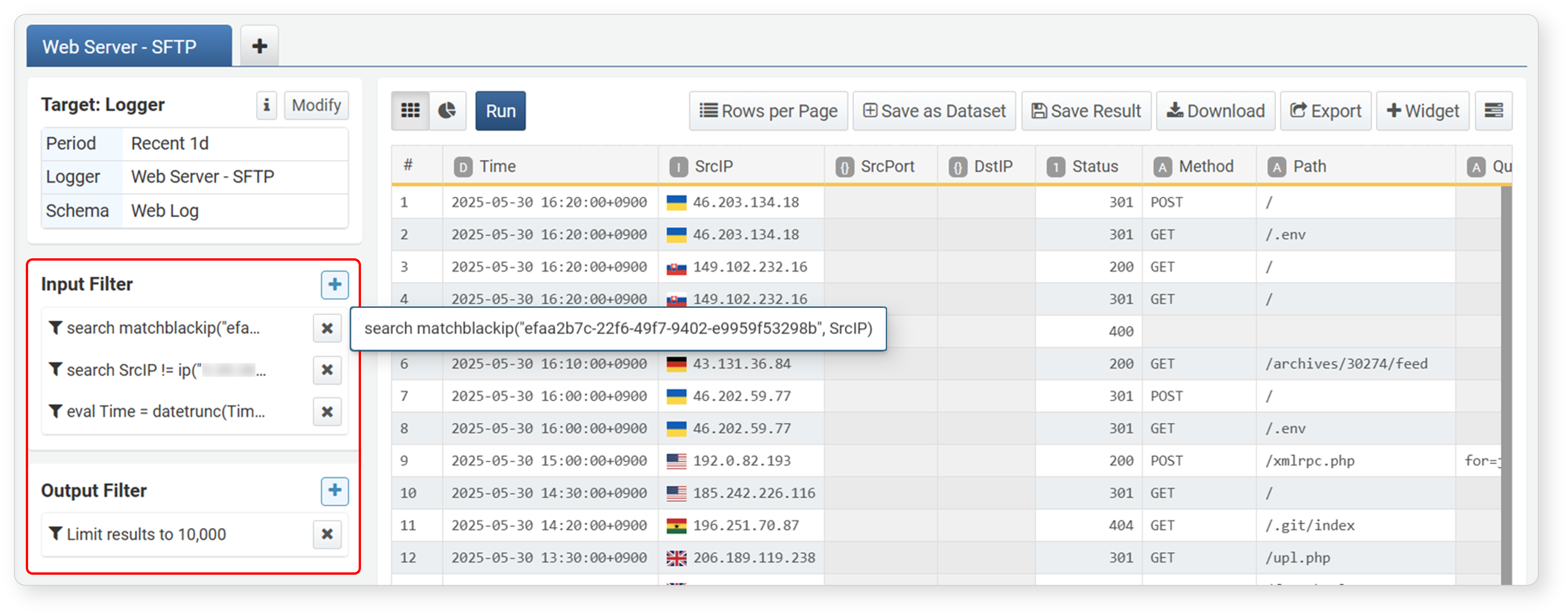Screen dimensions: 1568x615
Task: Click the Ghana flag beside 196.251.70.87
Action: [676, 526]
